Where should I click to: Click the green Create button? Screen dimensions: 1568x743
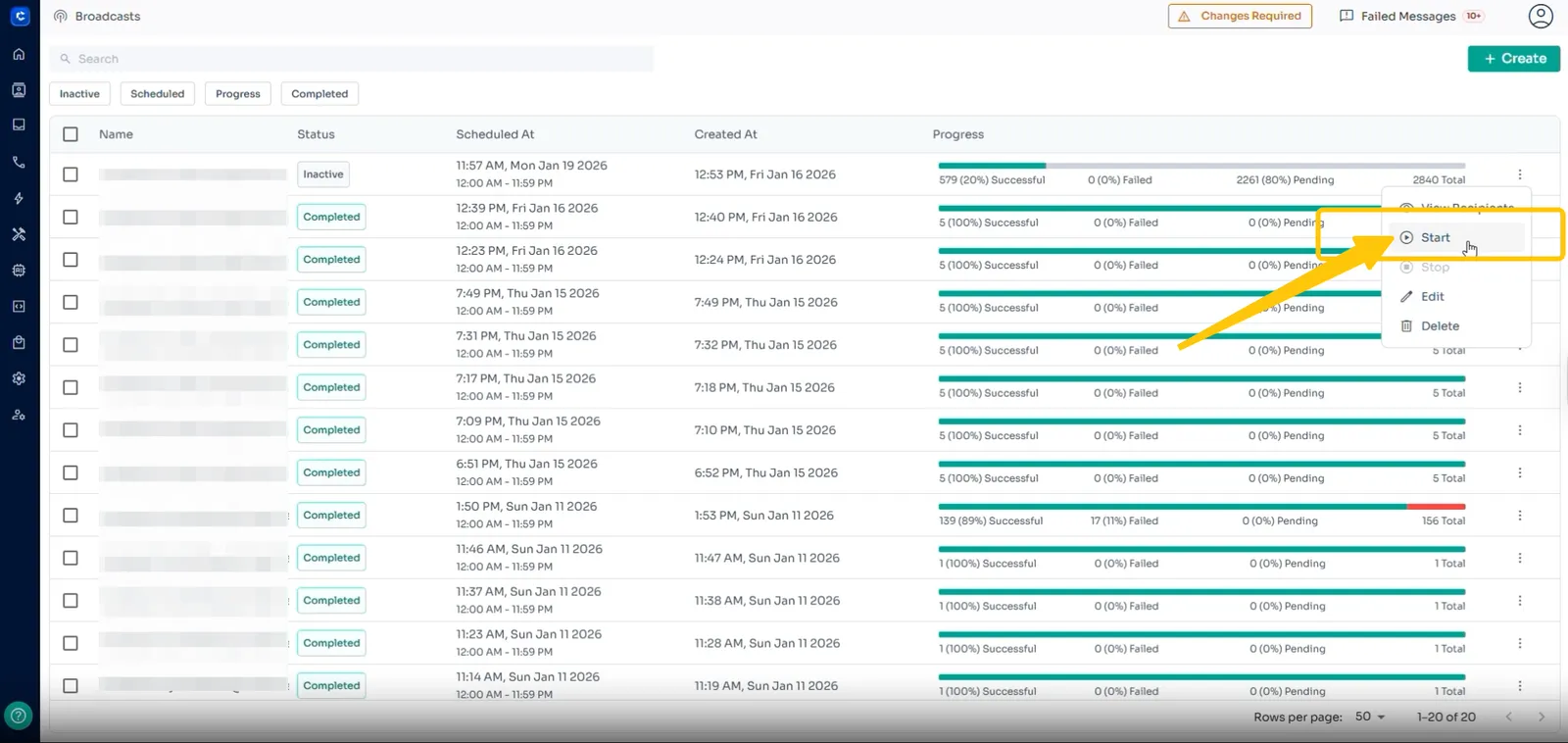[1513, 59]
